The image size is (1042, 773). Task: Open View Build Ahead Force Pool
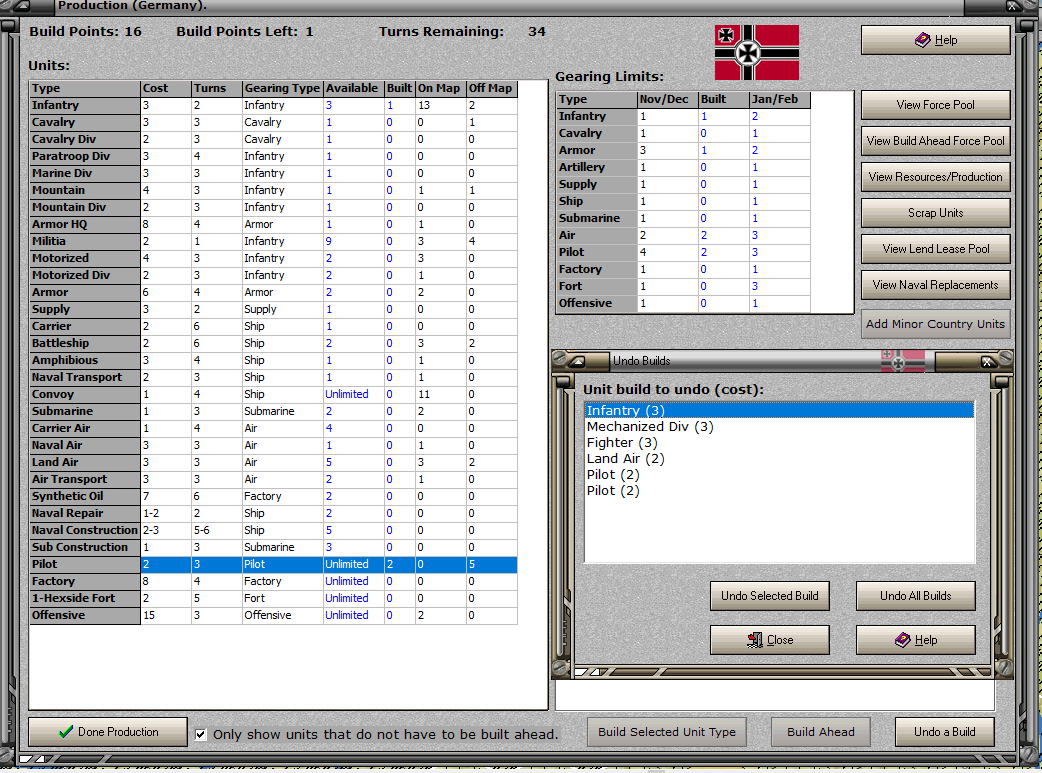(x=936, y=141)
